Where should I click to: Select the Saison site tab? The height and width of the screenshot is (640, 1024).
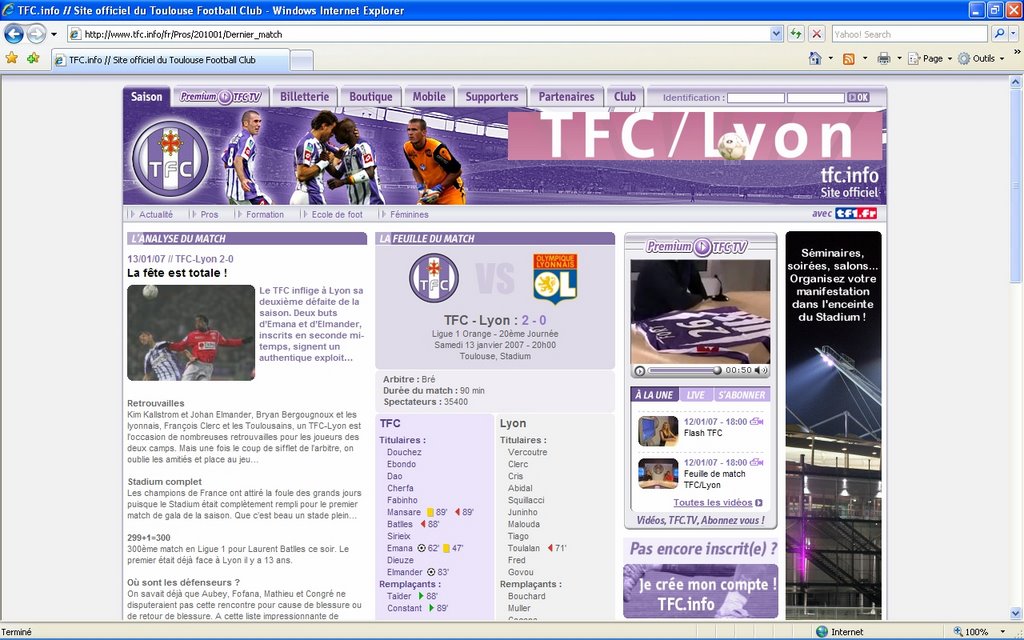pyautogui.click(x=146, y=97)
